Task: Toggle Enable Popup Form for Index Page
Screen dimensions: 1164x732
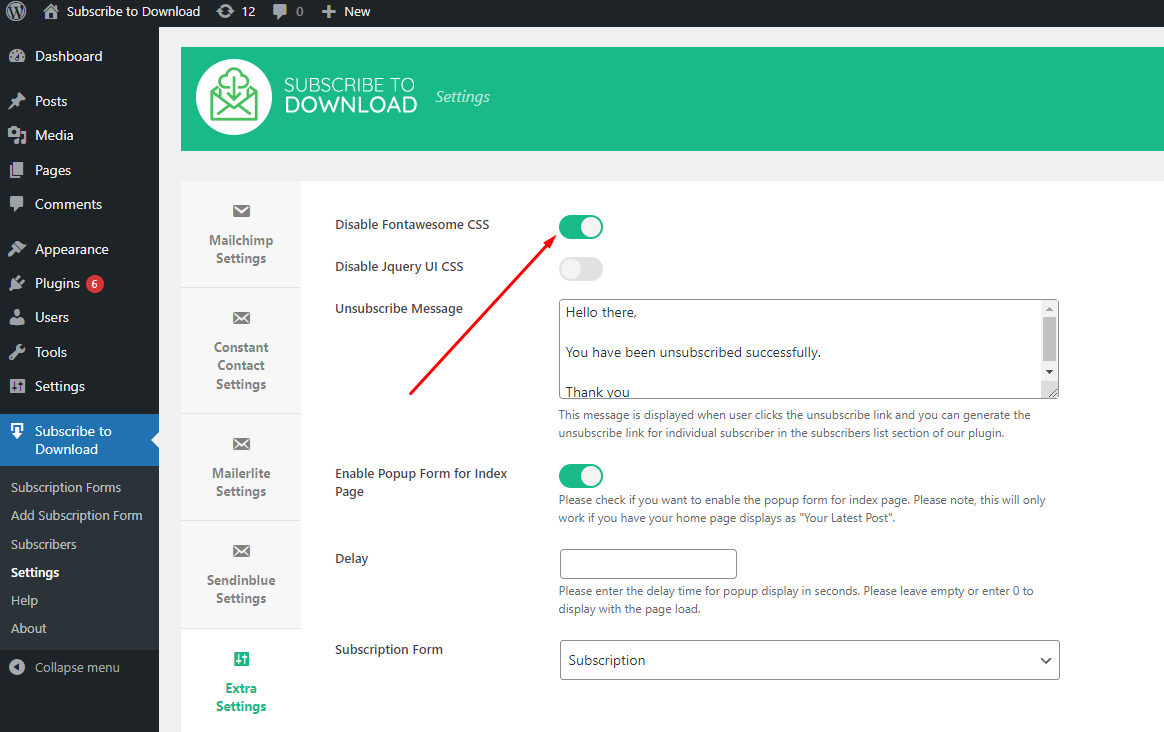Action: [x=581, y=476]
